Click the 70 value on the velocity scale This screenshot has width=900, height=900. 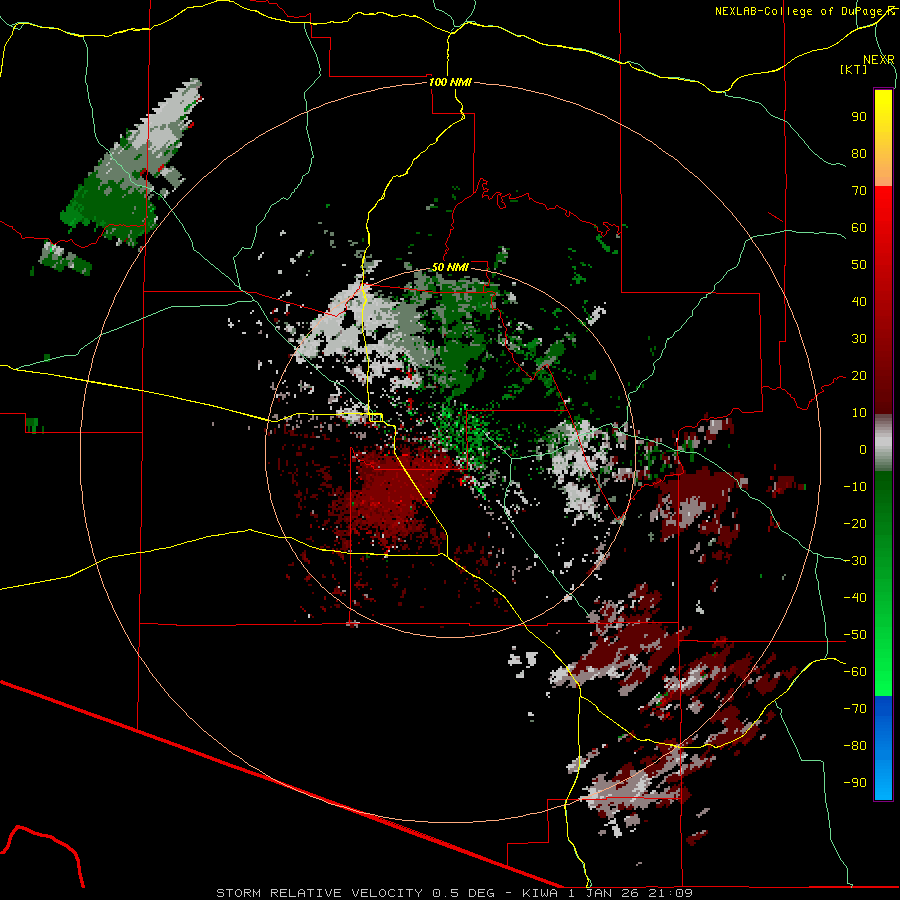tap(859, 191)
